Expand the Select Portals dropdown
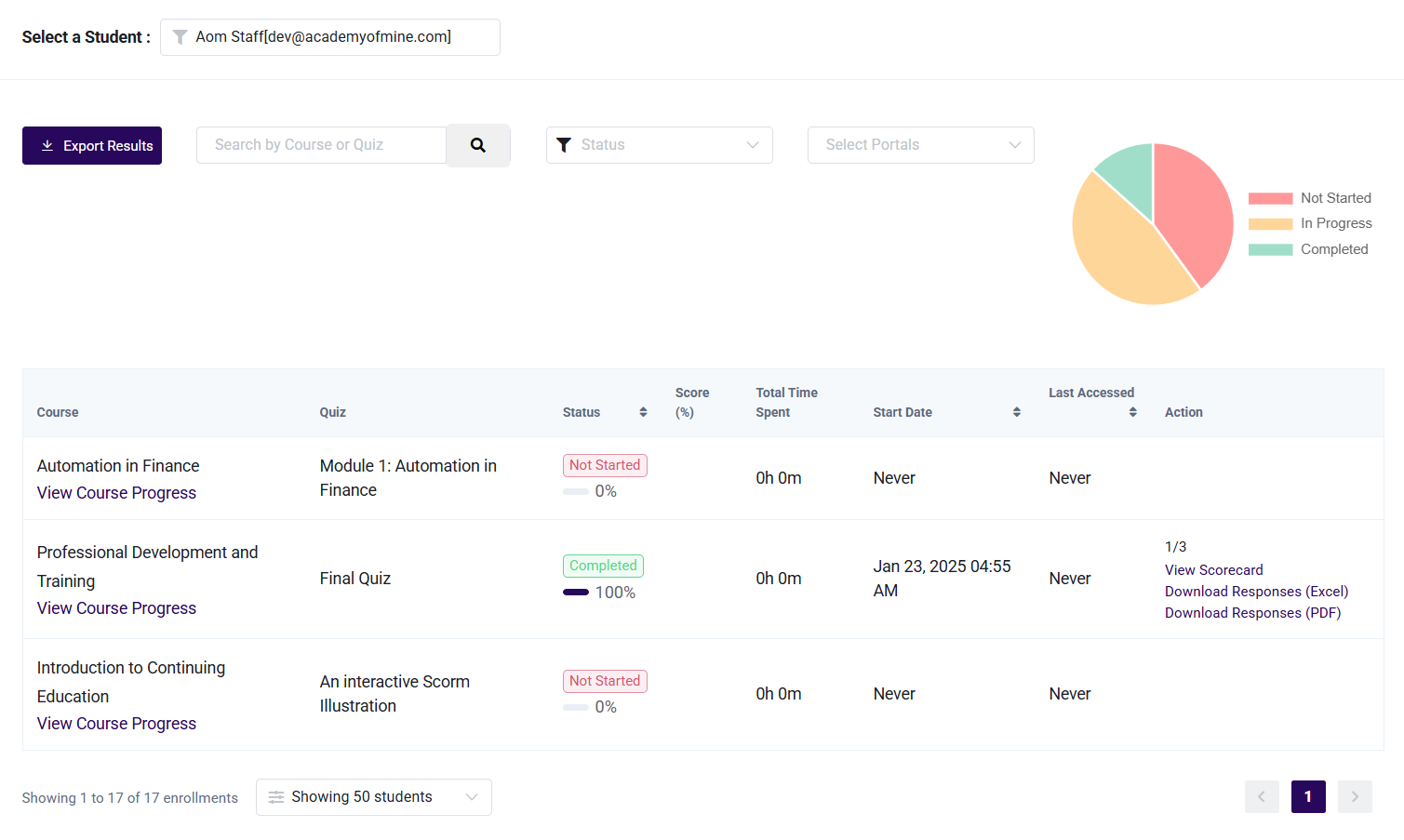The width and height of the screenshot is (1404, 840). pyautogui.click(x=920, y=145)
